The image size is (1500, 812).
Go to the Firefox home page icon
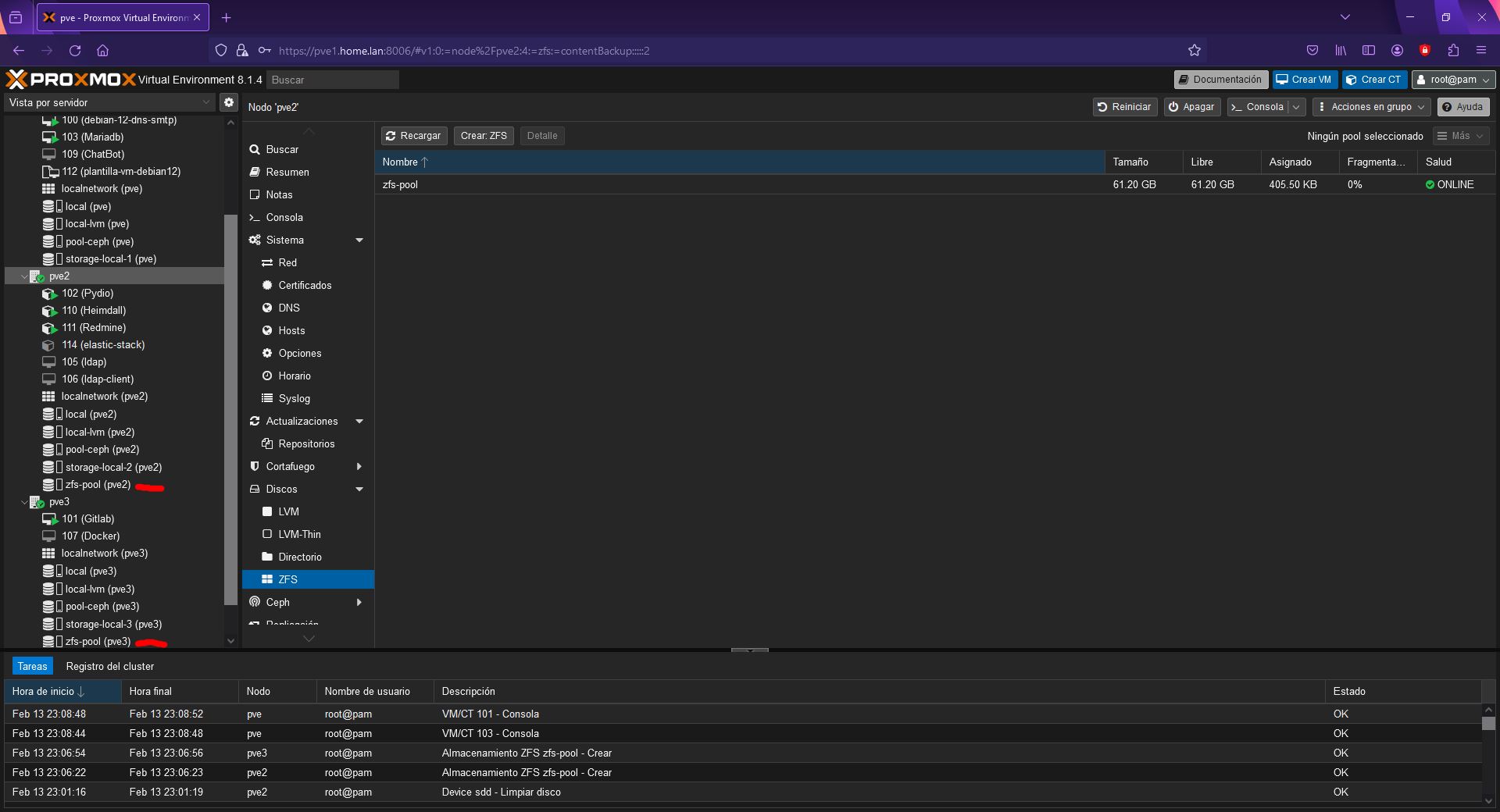coord(102,51)
